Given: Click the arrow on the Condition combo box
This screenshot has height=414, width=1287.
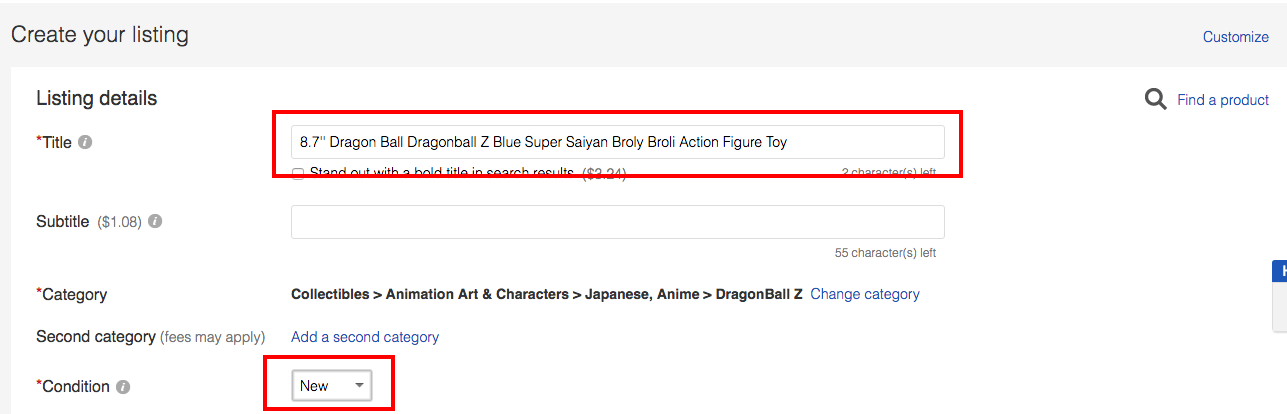Looking at the screenshot, I should click(359, 386).
